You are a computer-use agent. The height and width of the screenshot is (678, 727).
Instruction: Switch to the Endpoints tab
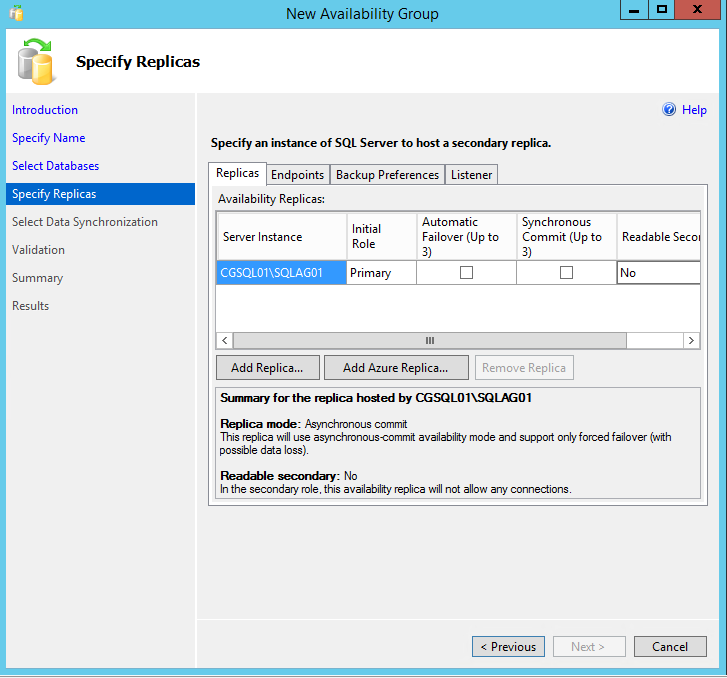(298, 175)
